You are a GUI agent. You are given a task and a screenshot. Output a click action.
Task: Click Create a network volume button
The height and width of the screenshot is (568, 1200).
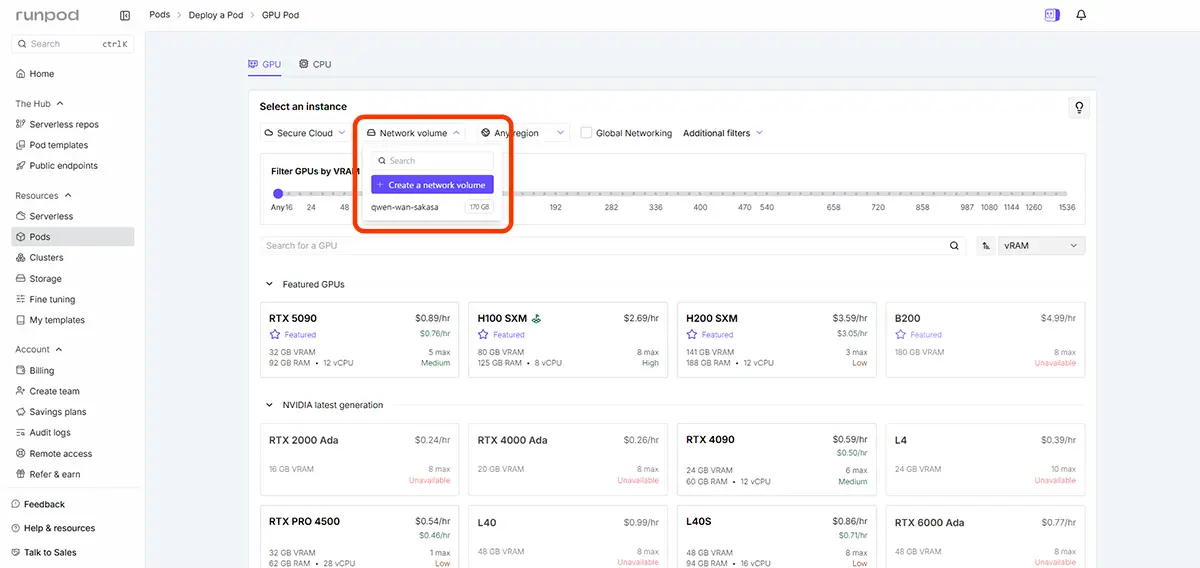click(x=432, y=185)
